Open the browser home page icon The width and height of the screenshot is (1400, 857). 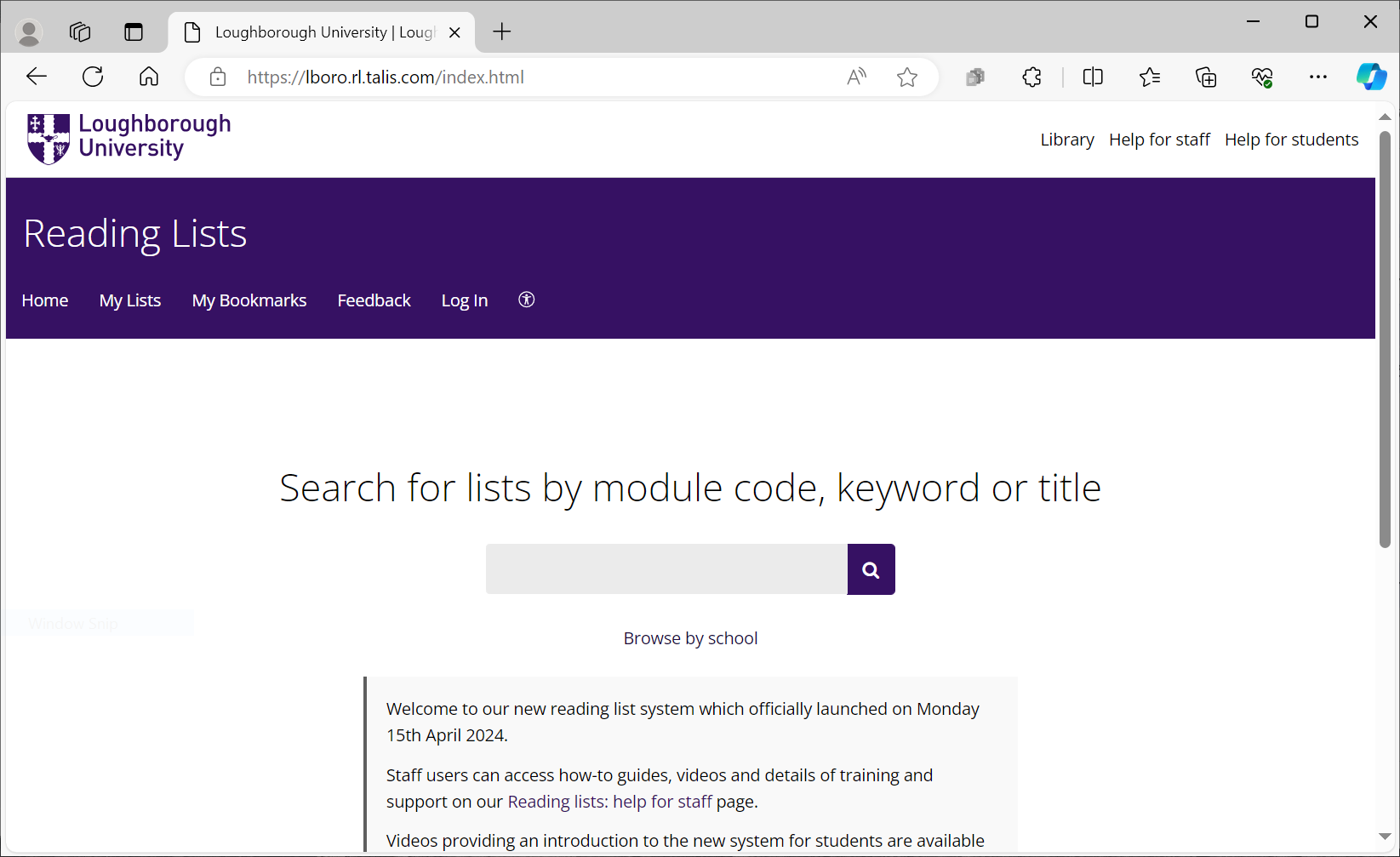[149, 77]
